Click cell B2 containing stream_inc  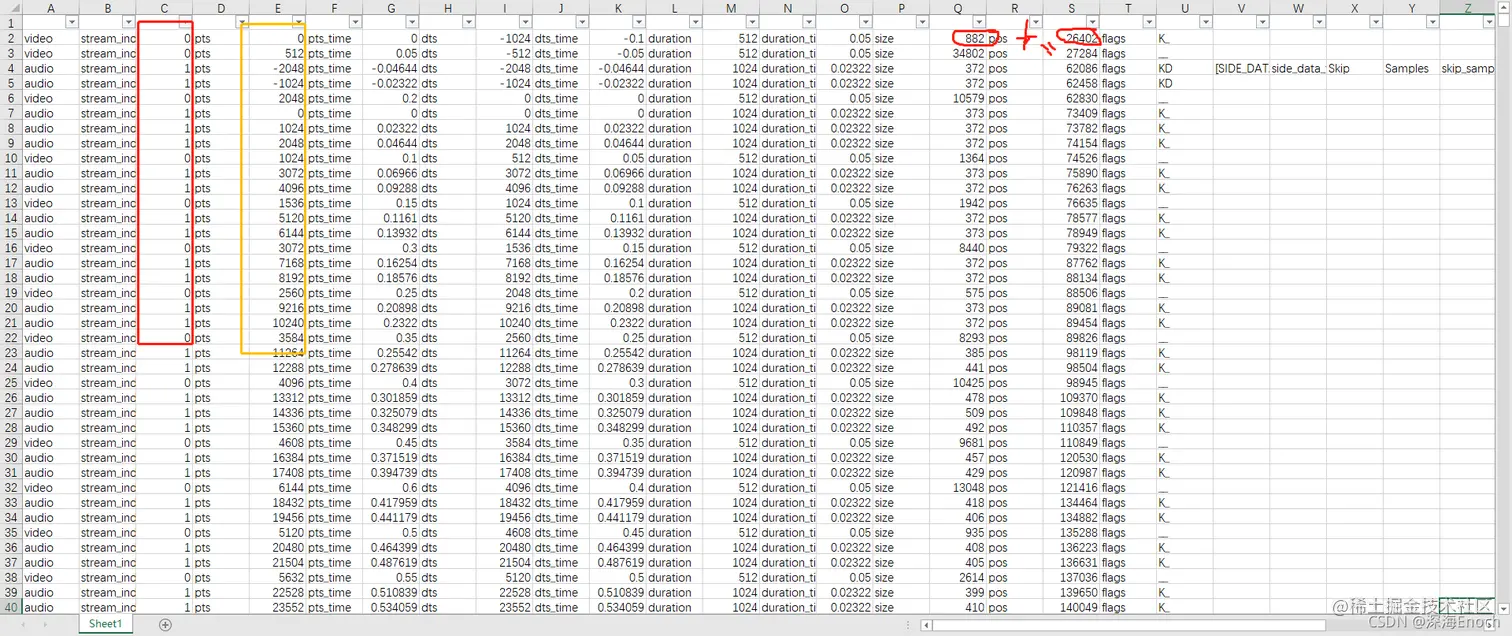coord(108,39)
